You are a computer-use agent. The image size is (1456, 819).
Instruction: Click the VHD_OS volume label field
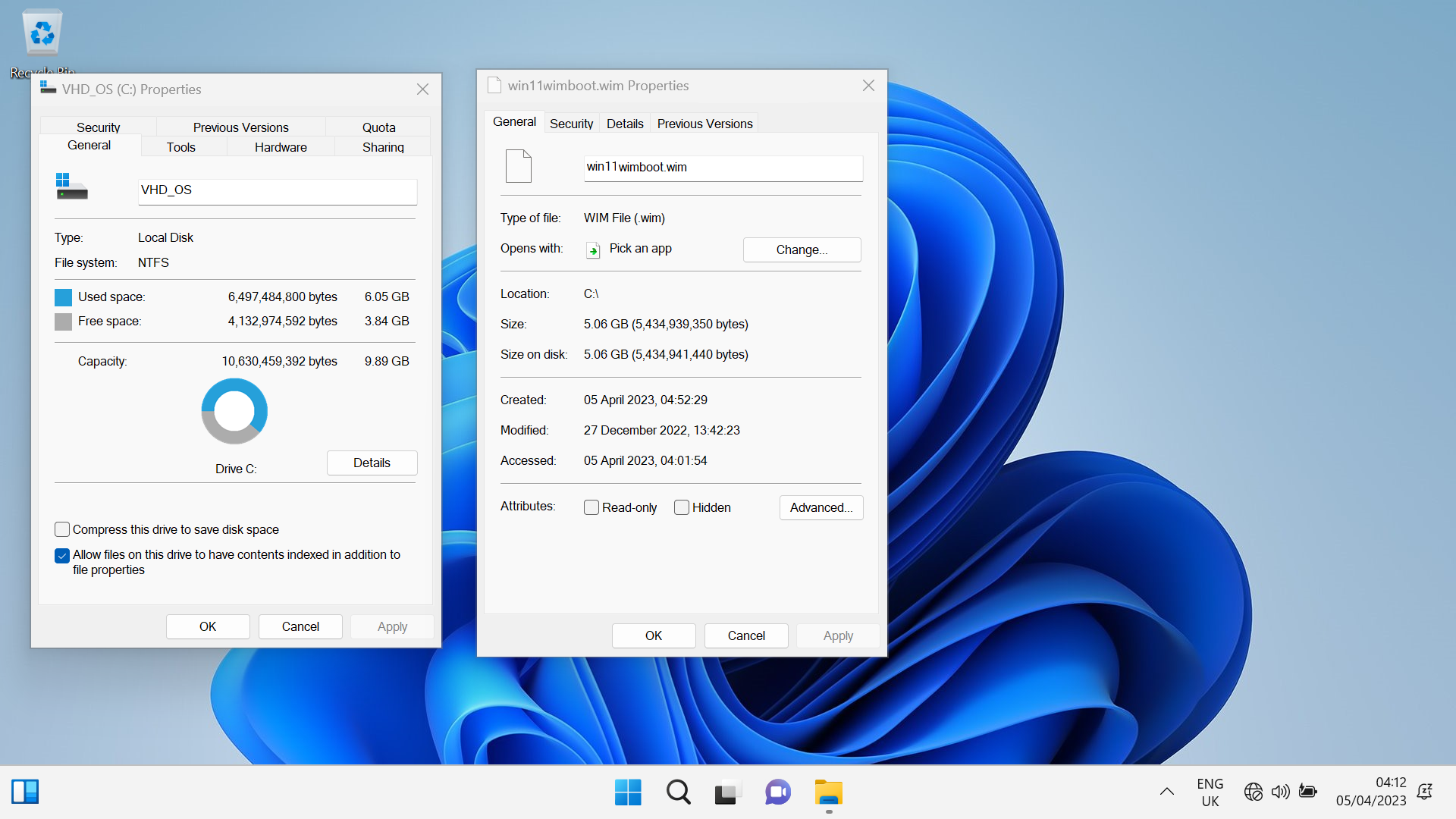278,191
